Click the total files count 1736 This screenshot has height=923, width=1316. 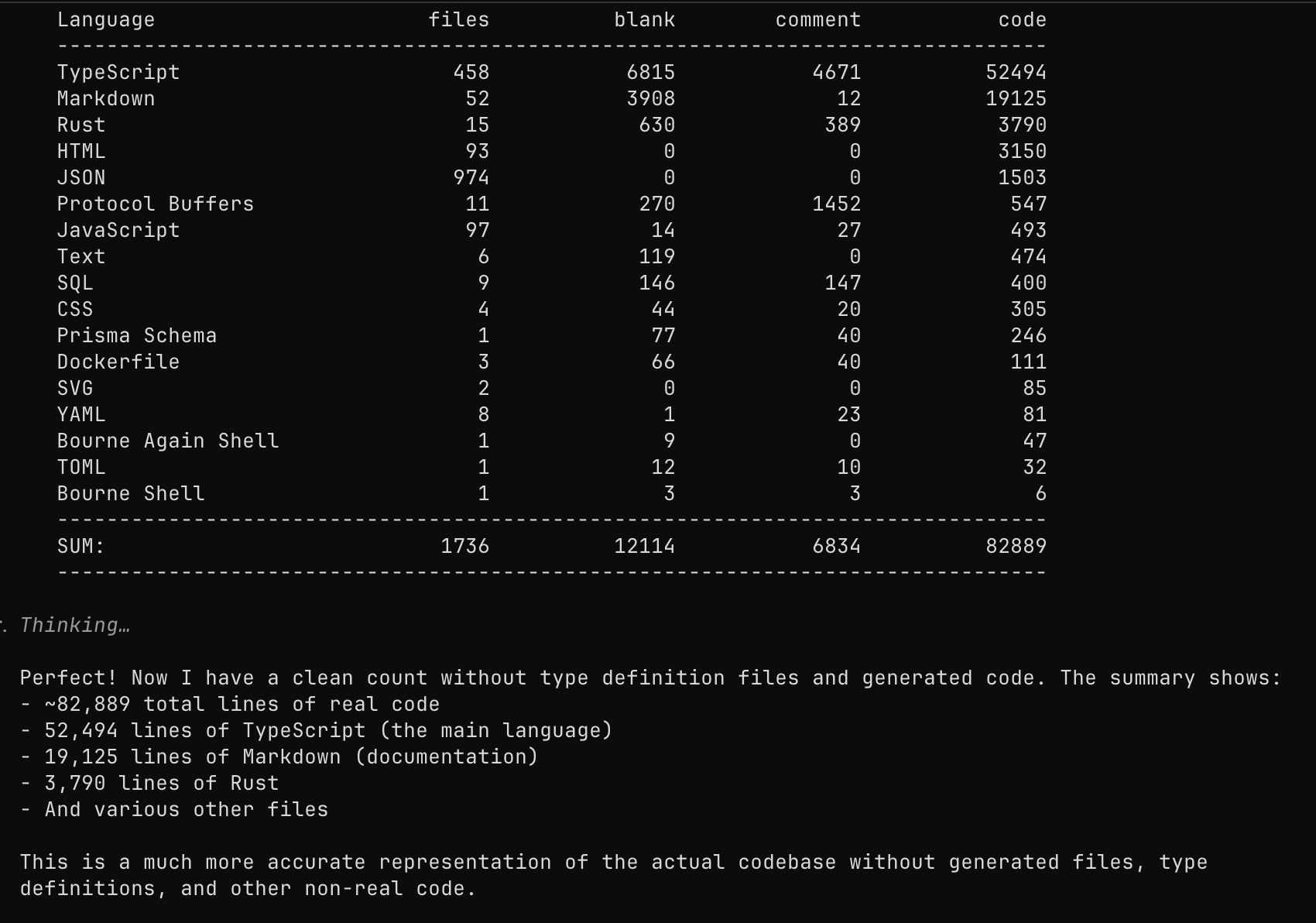tap(464, 547)
